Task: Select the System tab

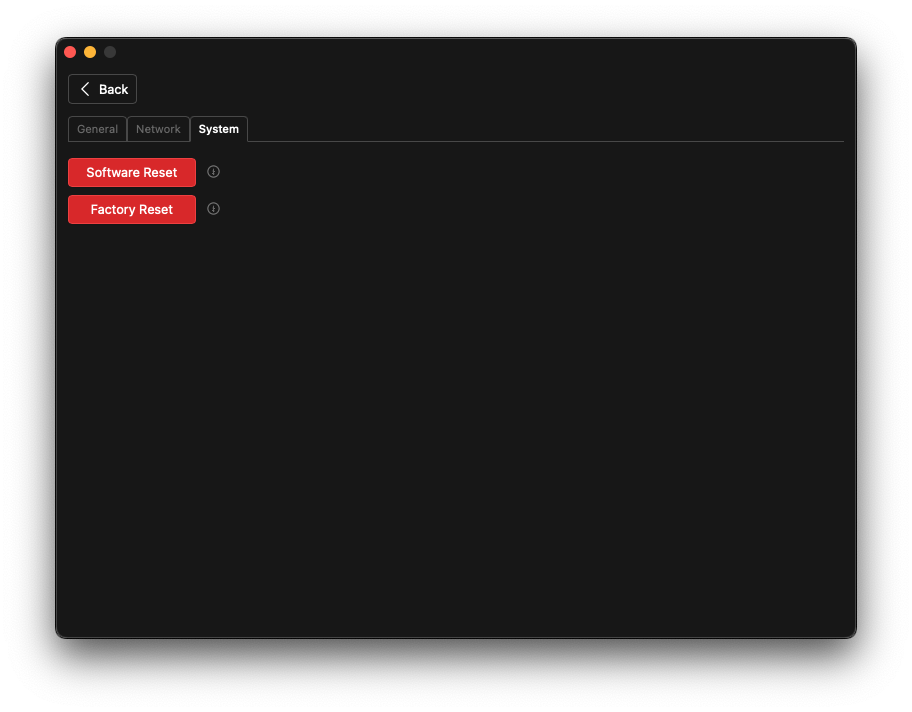Action: [218, 129]
